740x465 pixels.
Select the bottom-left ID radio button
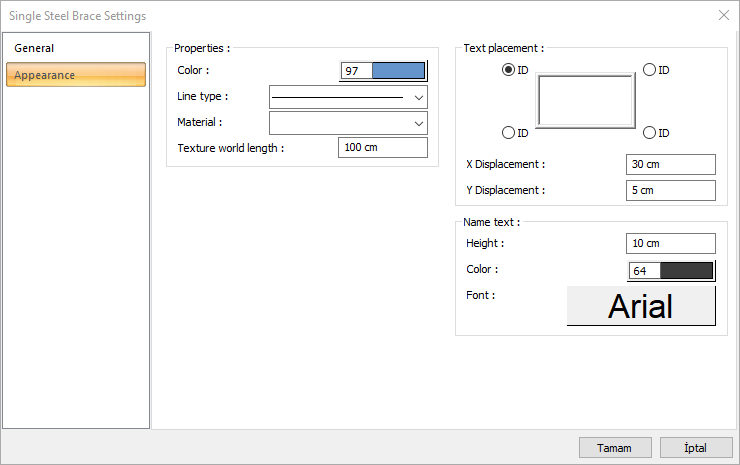[509, 133]
